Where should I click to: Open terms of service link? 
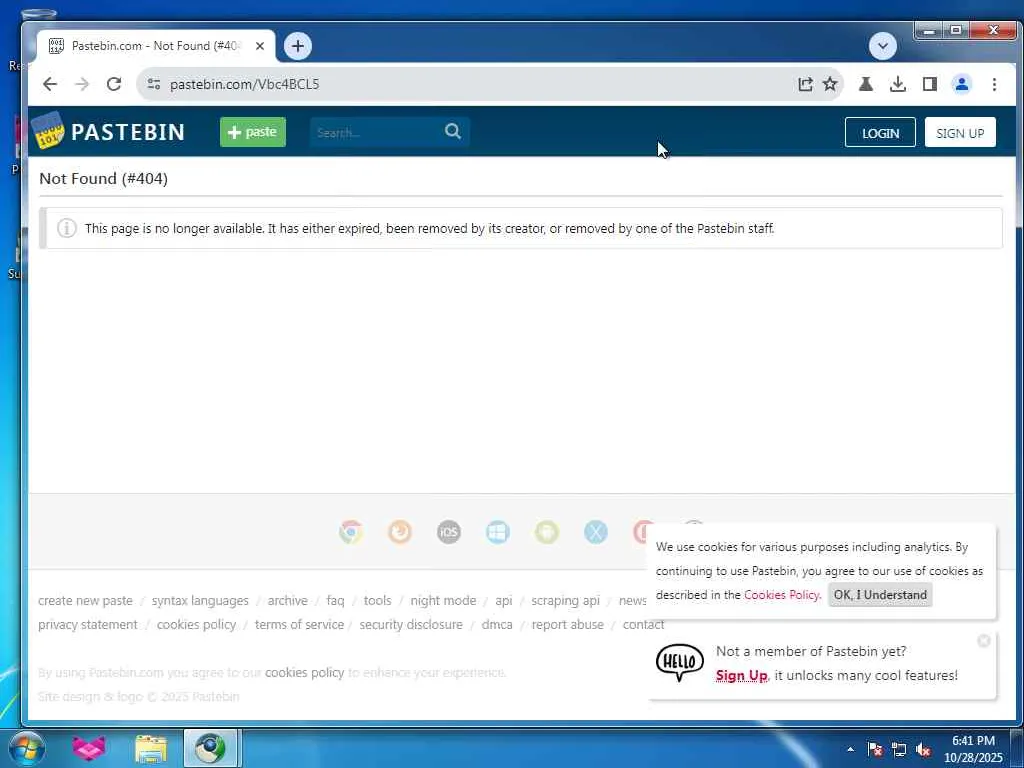[x=299, y=624]
